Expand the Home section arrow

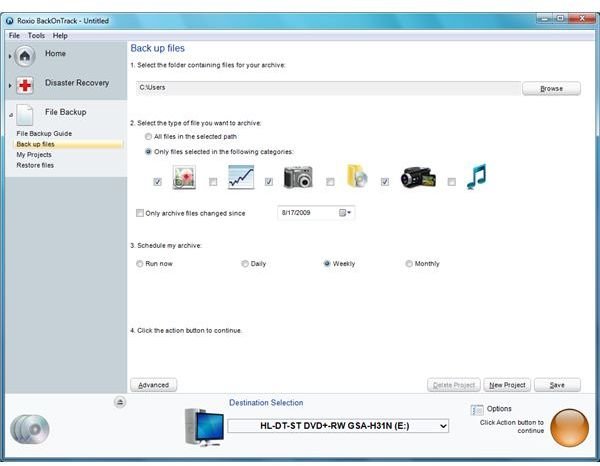pyautogui.click(x=10, y=56)
